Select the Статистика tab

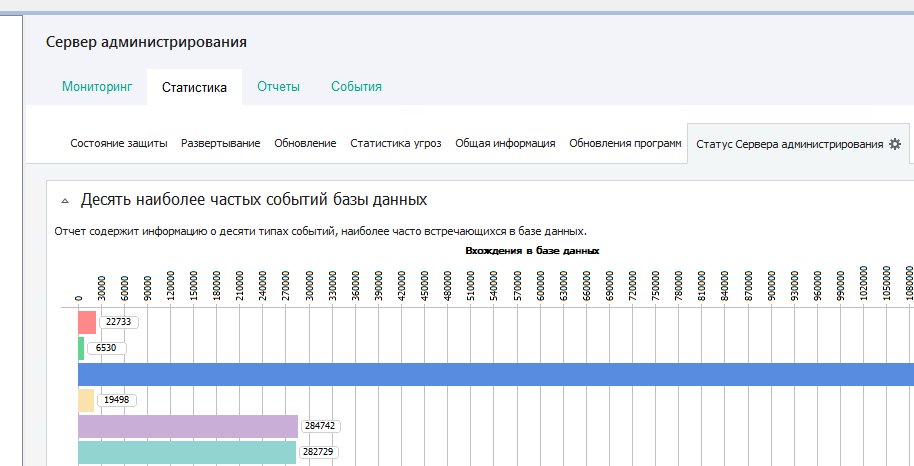194,88
